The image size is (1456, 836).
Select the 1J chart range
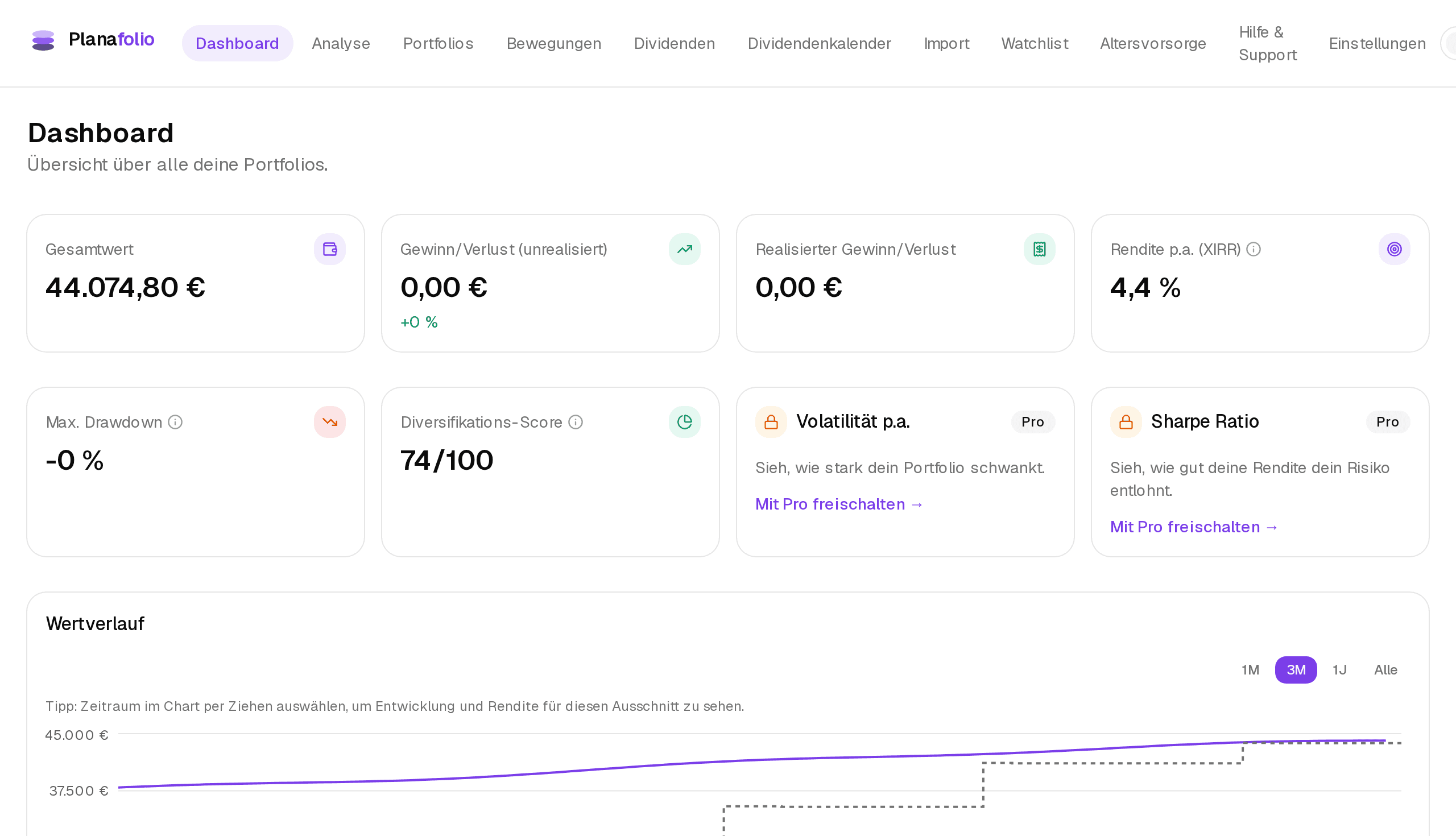[x=1339, y=670]
